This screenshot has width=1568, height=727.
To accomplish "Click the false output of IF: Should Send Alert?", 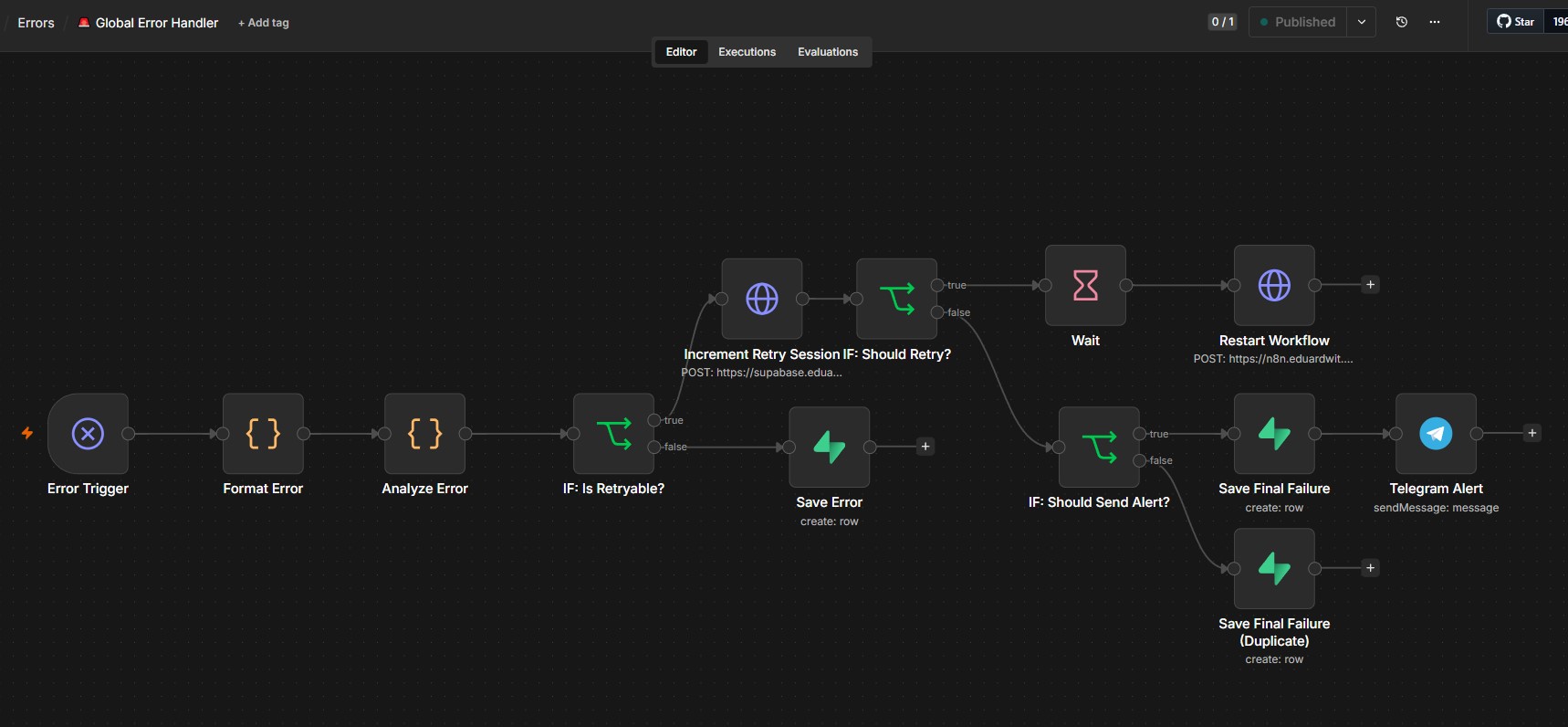I will tap(1140, 460).
